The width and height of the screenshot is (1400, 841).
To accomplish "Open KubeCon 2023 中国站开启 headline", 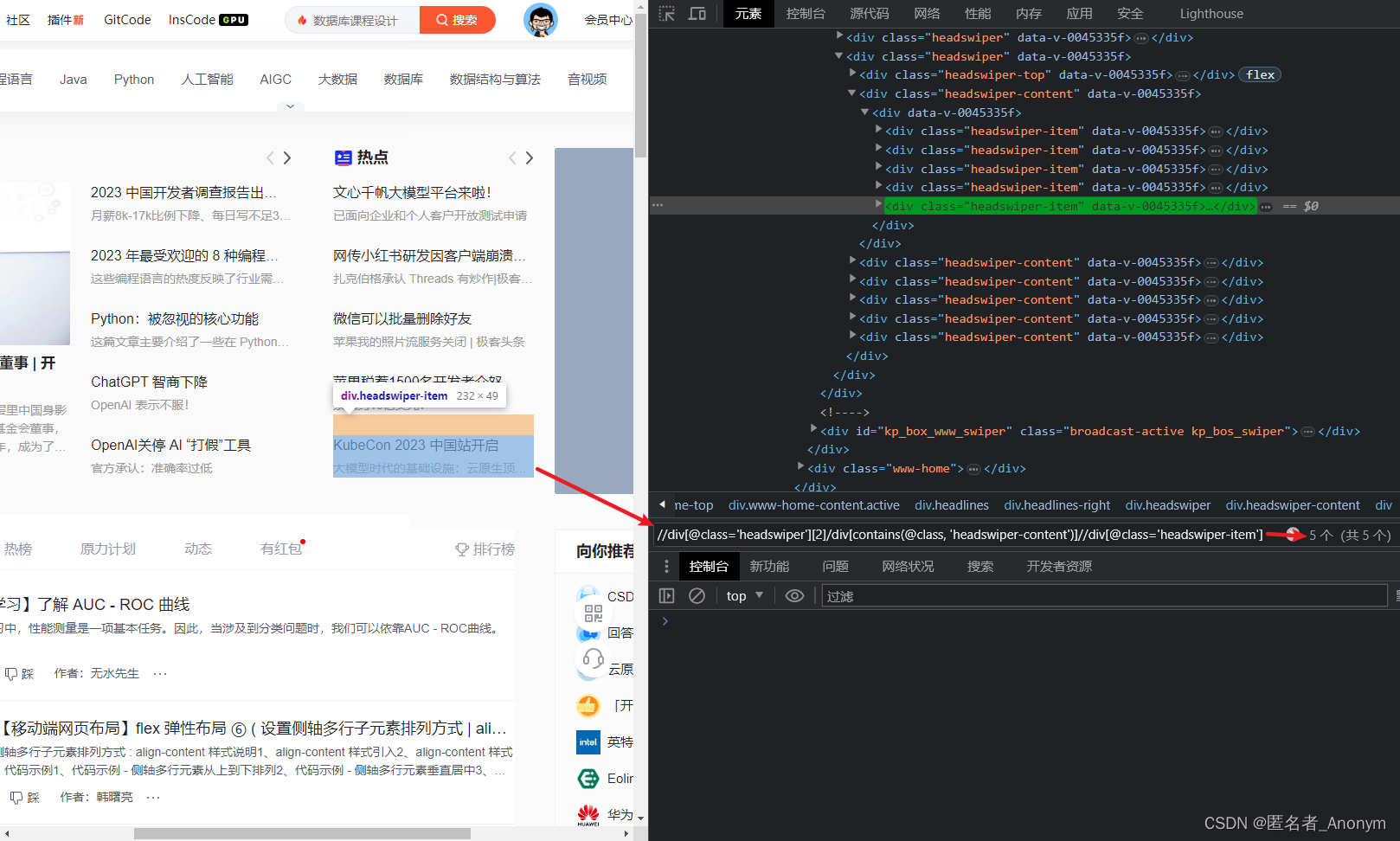I will (x=416, y=446).
